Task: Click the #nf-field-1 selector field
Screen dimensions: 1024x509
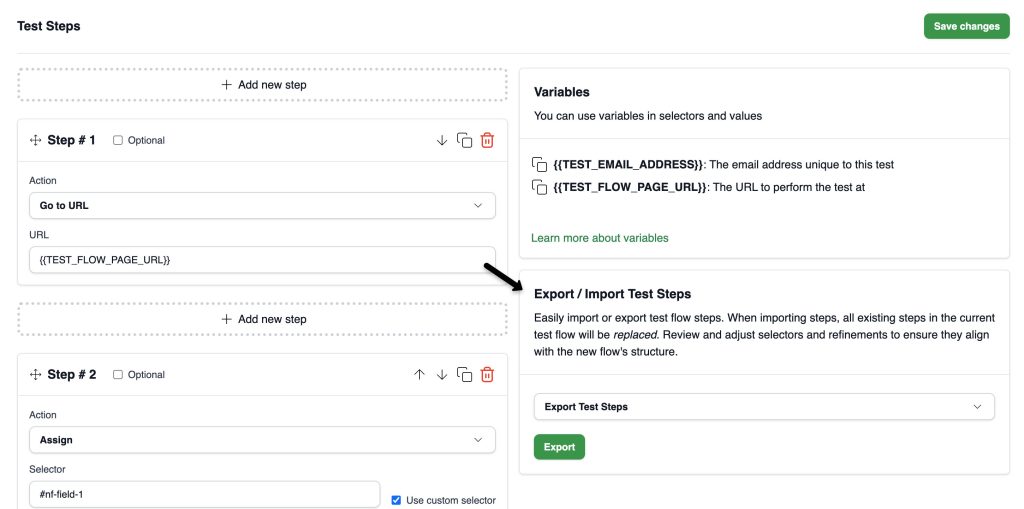Action: click(204, 495)
